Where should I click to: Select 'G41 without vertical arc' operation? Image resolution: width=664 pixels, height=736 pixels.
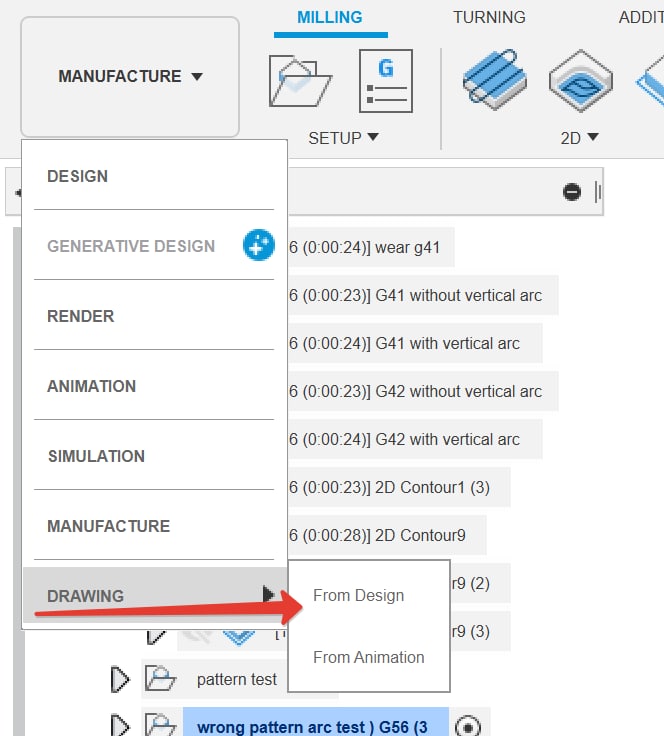[x=423, y=295]
